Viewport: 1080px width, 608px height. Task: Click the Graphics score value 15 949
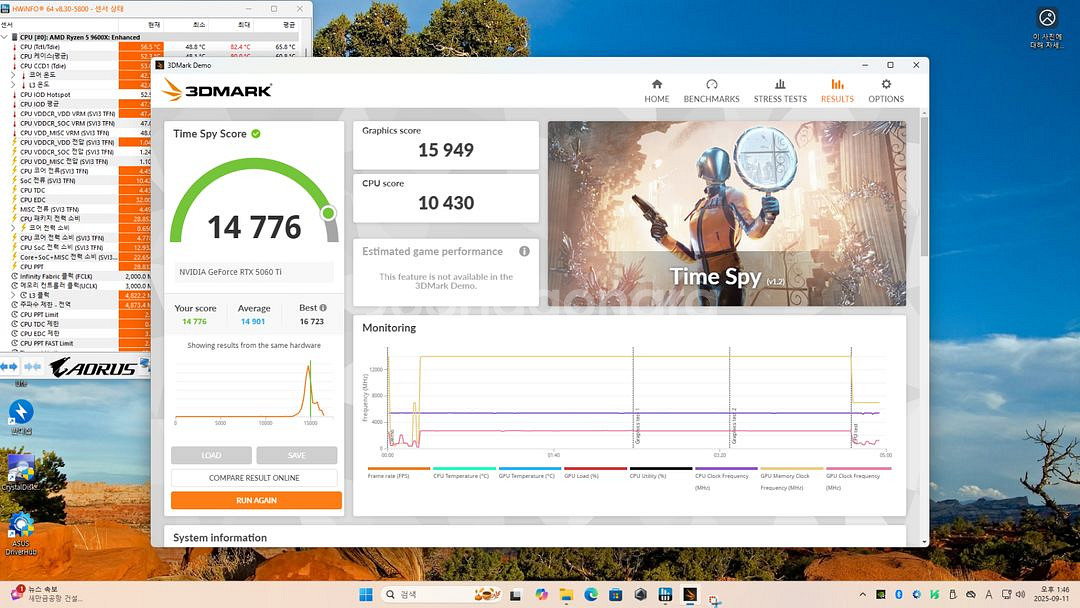tap(446, 150)
